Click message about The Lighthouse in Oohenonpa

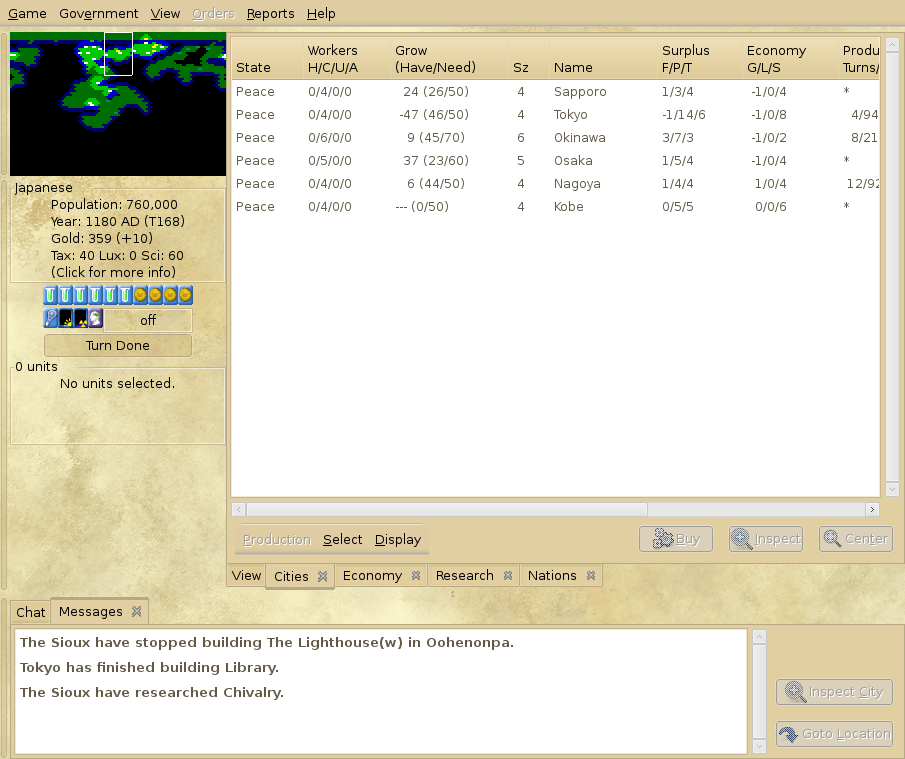tap(267, 643)
